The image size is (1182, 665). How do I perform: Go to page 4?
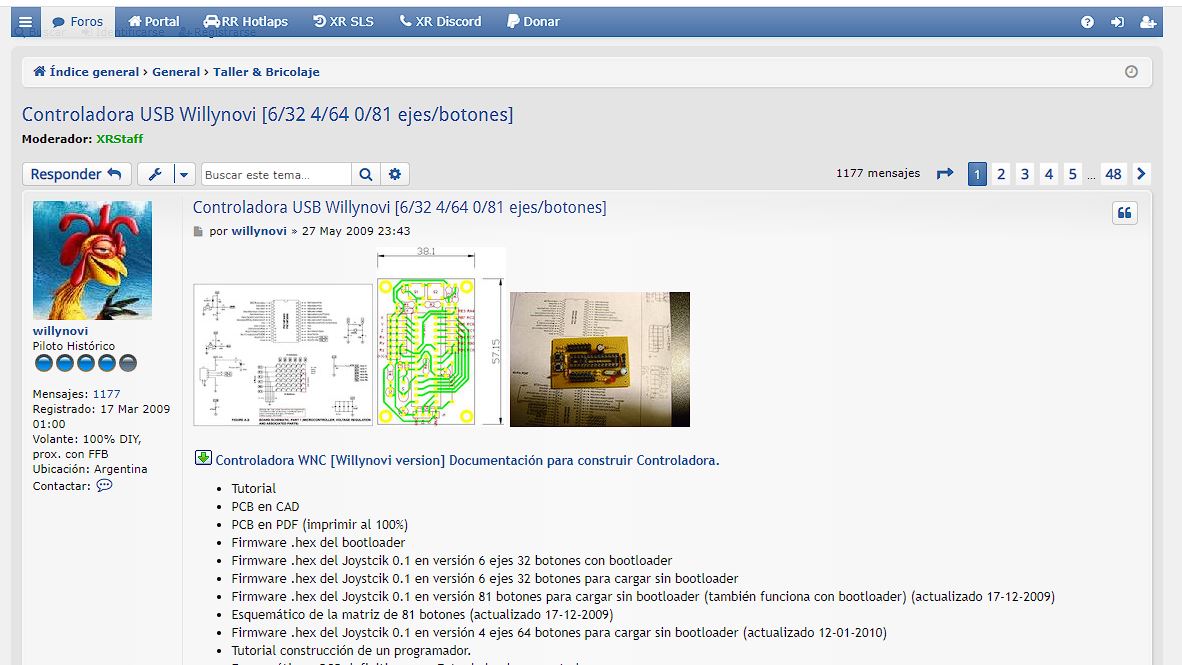1049,174
